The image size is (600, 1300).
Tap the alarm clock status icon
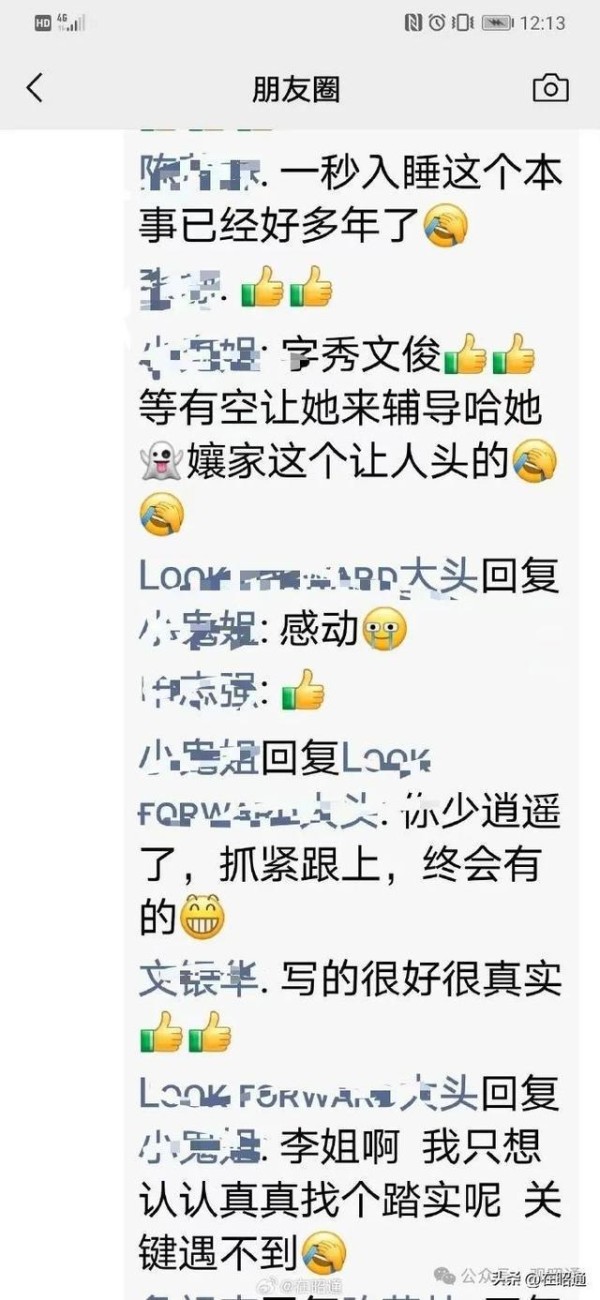(437, 22)
